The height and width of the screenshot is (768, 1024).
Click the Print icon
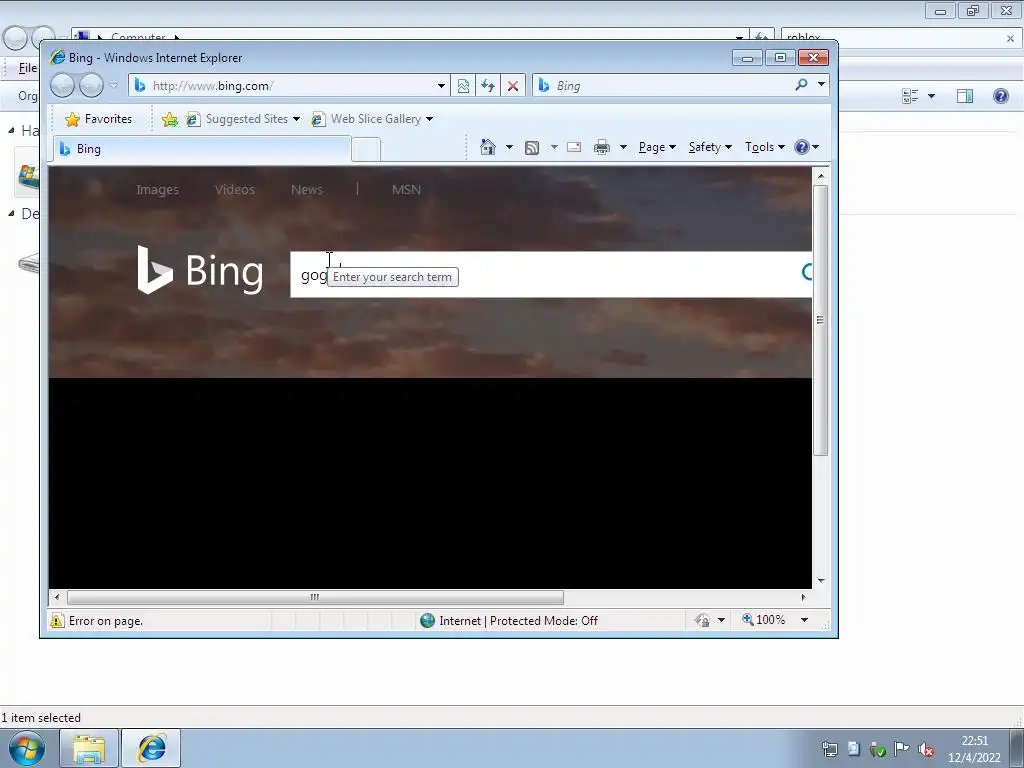(x=601, y=148)
